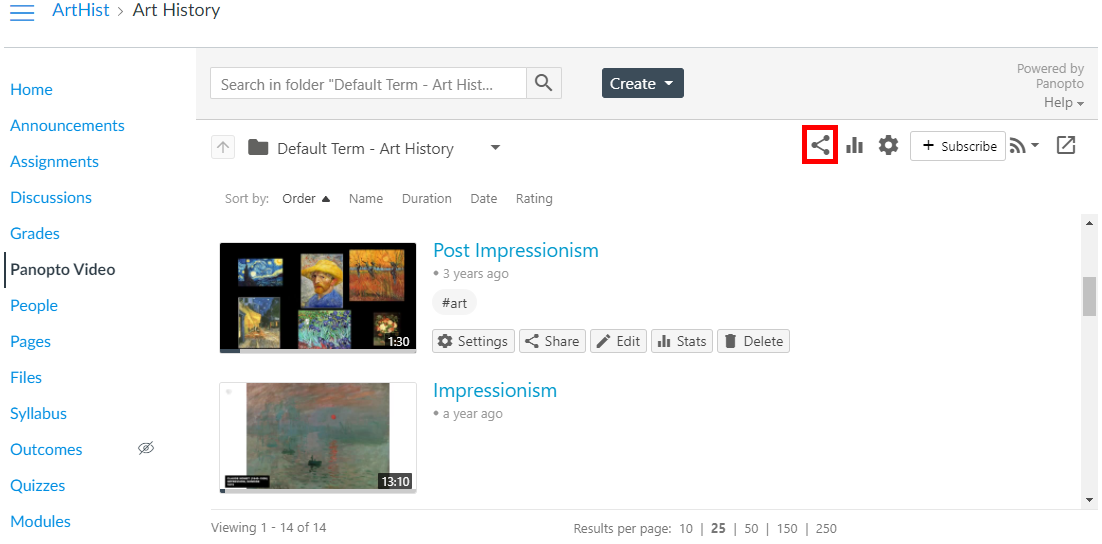Open Outcomes page
This screenshot has width=1102, height=544.
coord(46,449)
